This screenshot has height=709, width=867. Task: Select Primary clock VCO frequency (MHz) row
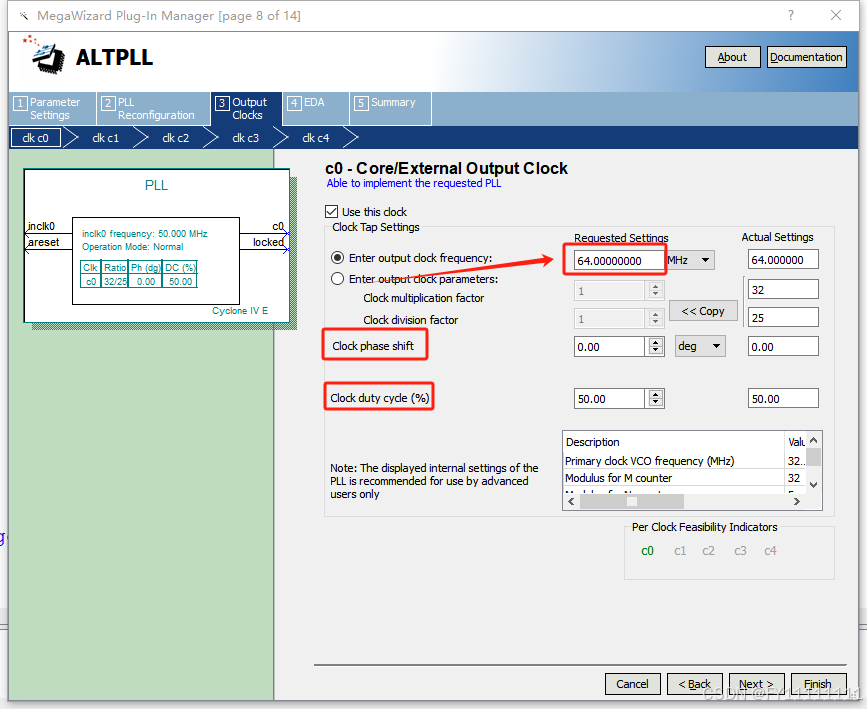tap(685, 461)
